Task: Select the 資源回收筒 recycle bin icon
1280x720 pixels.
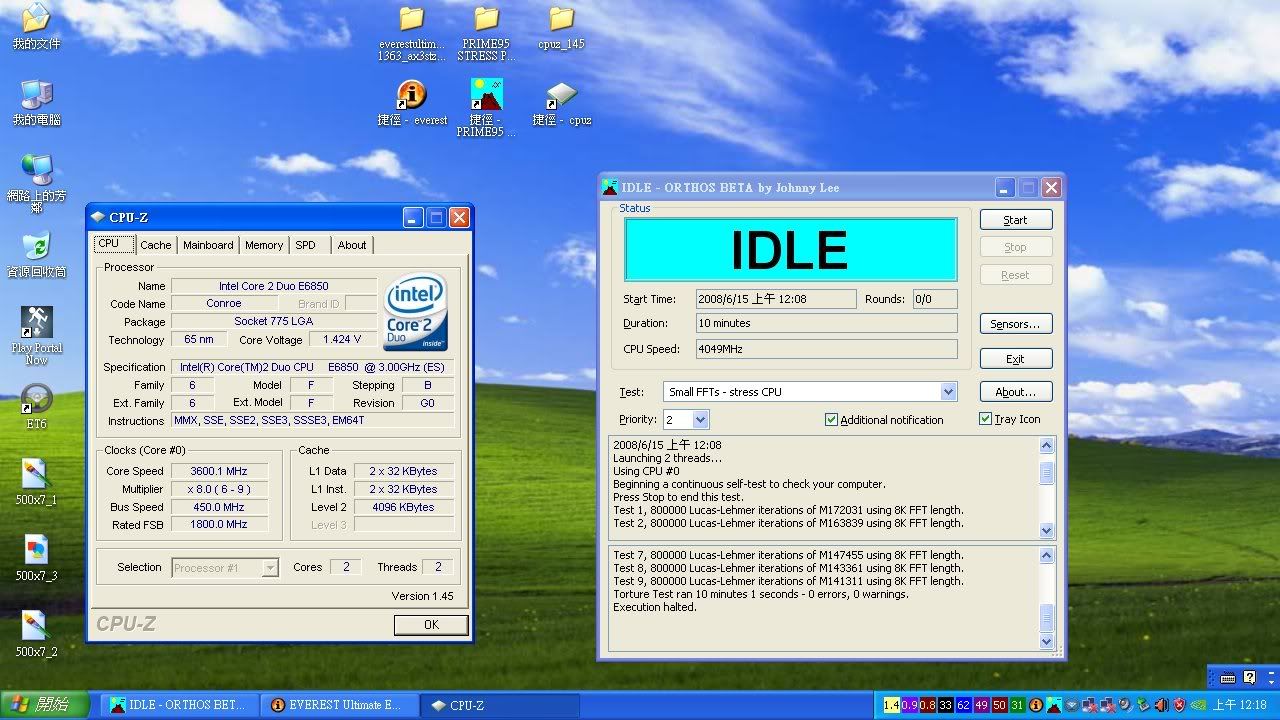Action: click(x=36, y=255)
